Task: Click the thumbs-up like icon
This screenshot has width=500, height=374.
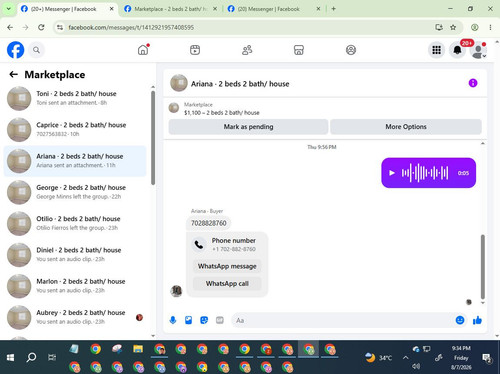Action: [477, 320]
